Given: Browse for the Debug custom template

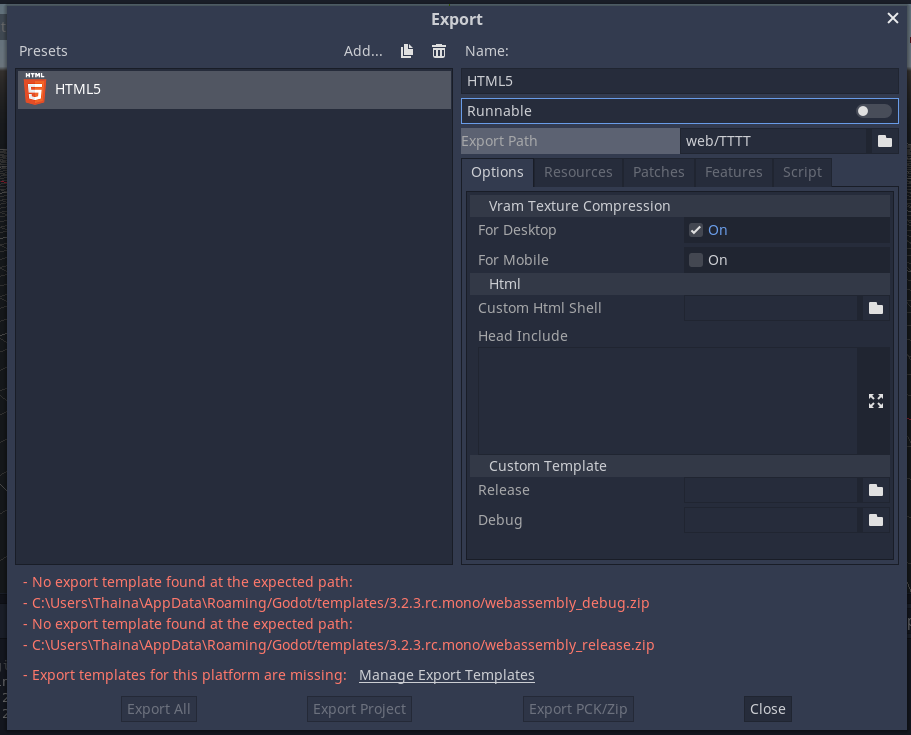Looking at the screenshot, I should (875, 520).
